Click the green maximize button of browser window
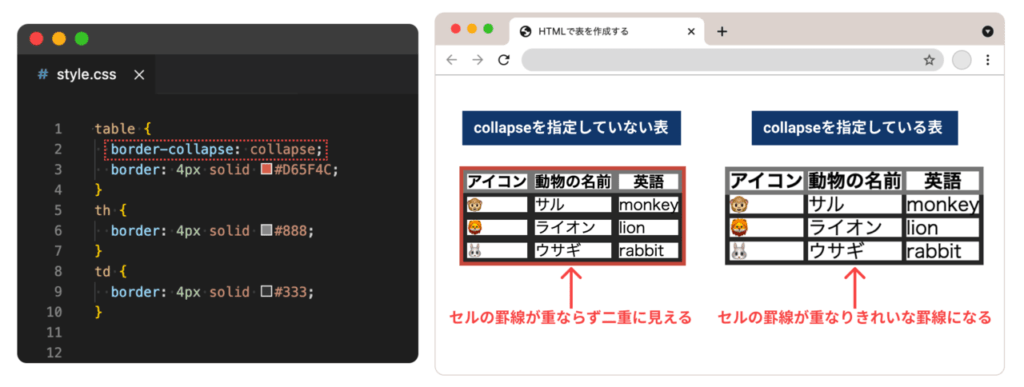The image size is (1024, 387). pos(488,29)
